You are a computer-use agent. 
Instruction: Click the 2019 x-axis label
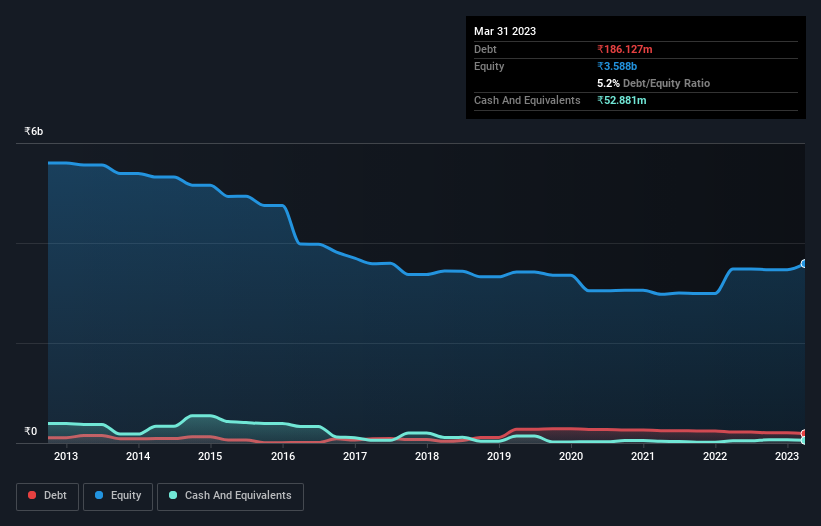click(499, 456)
